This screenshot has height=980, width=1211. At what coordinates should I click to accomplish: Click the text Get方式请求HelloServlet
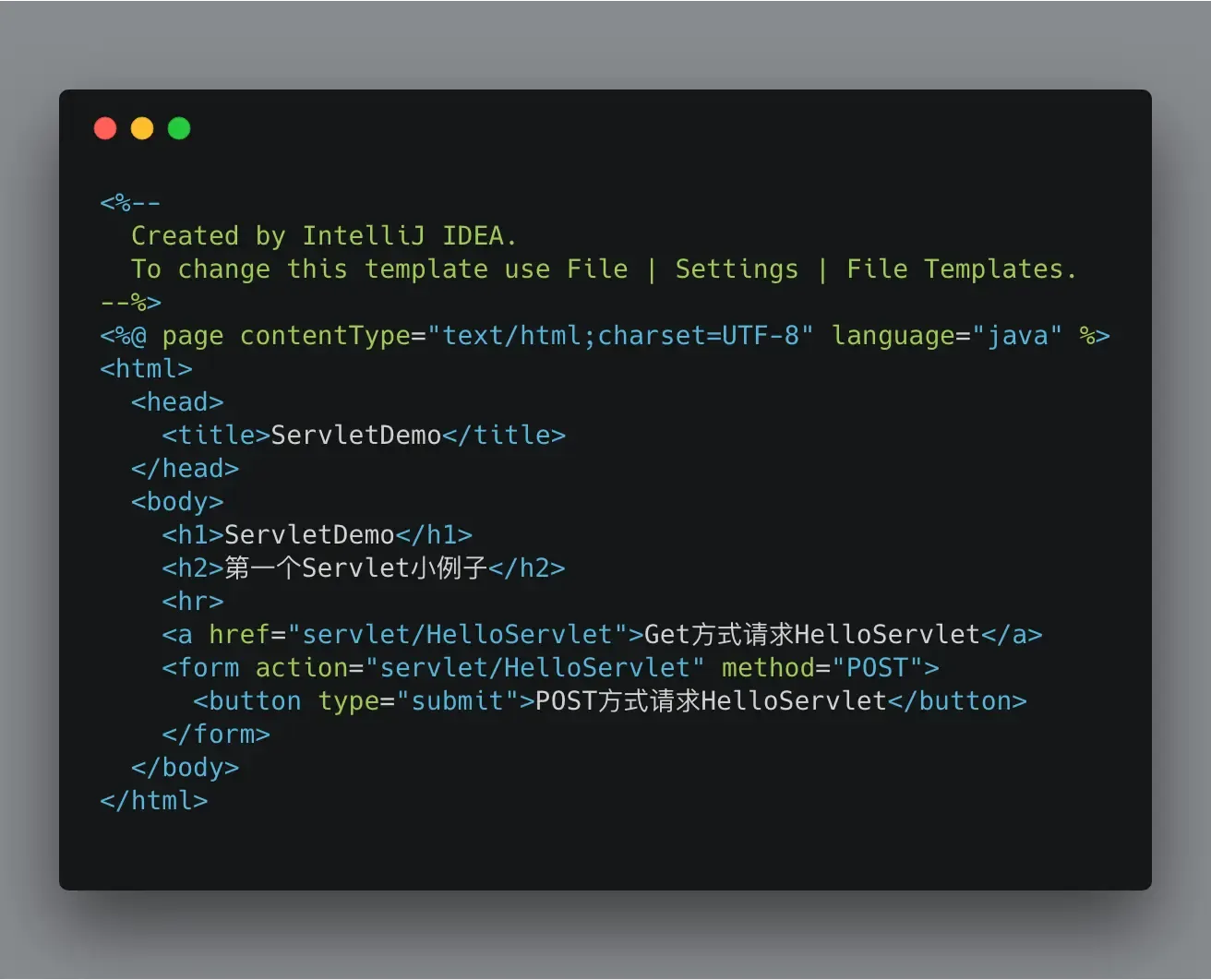(812, 635)
